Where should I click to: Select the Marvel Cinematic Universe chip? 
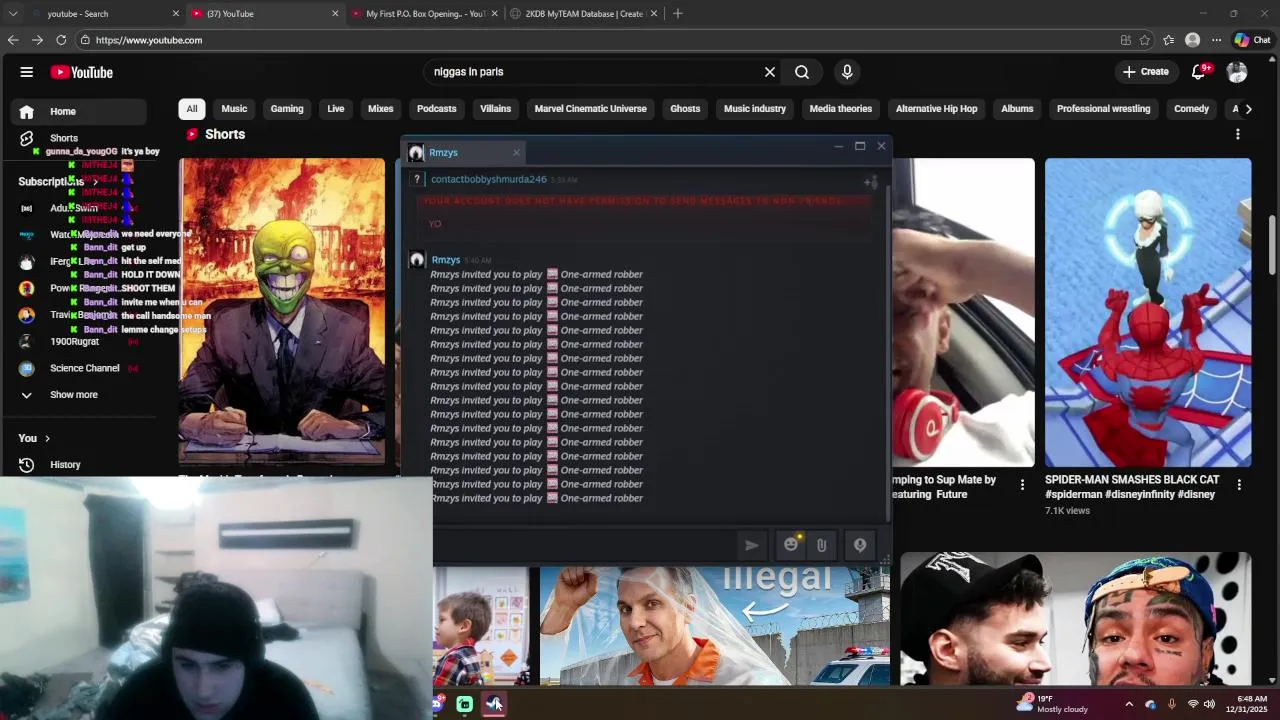tap(591, 109)
